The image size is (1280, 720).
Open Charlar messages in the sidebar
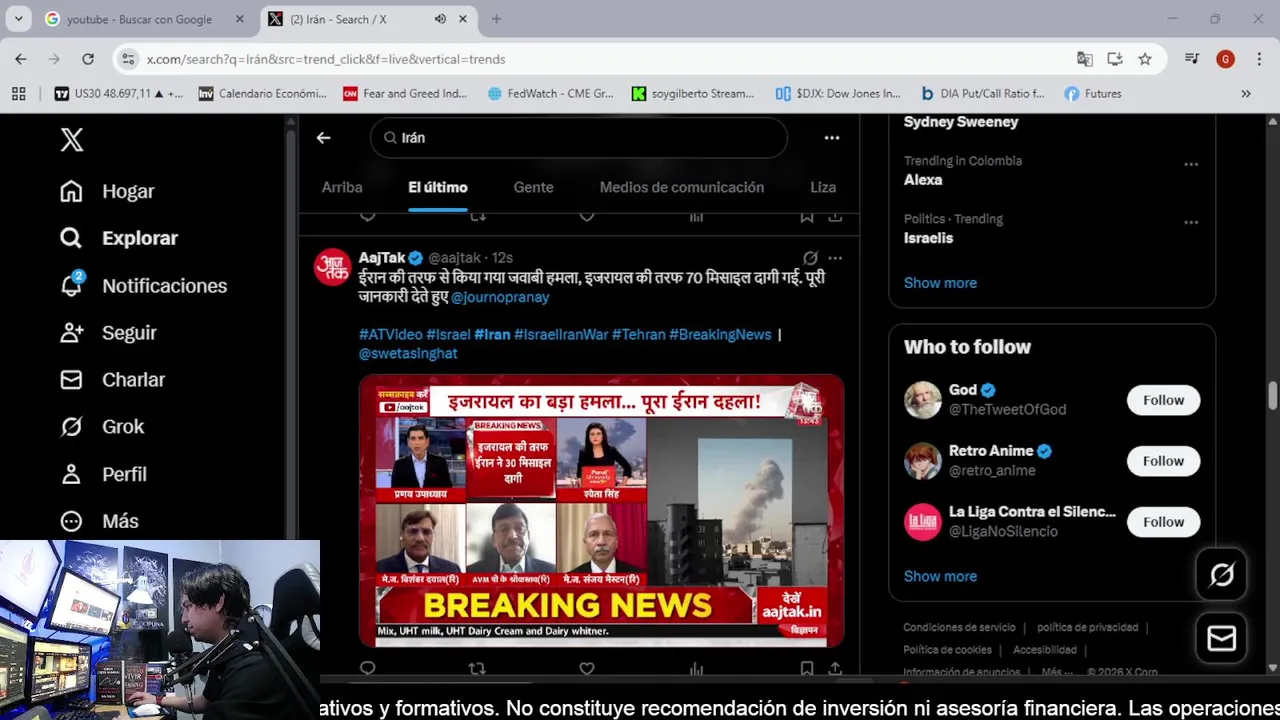[112, 380]
